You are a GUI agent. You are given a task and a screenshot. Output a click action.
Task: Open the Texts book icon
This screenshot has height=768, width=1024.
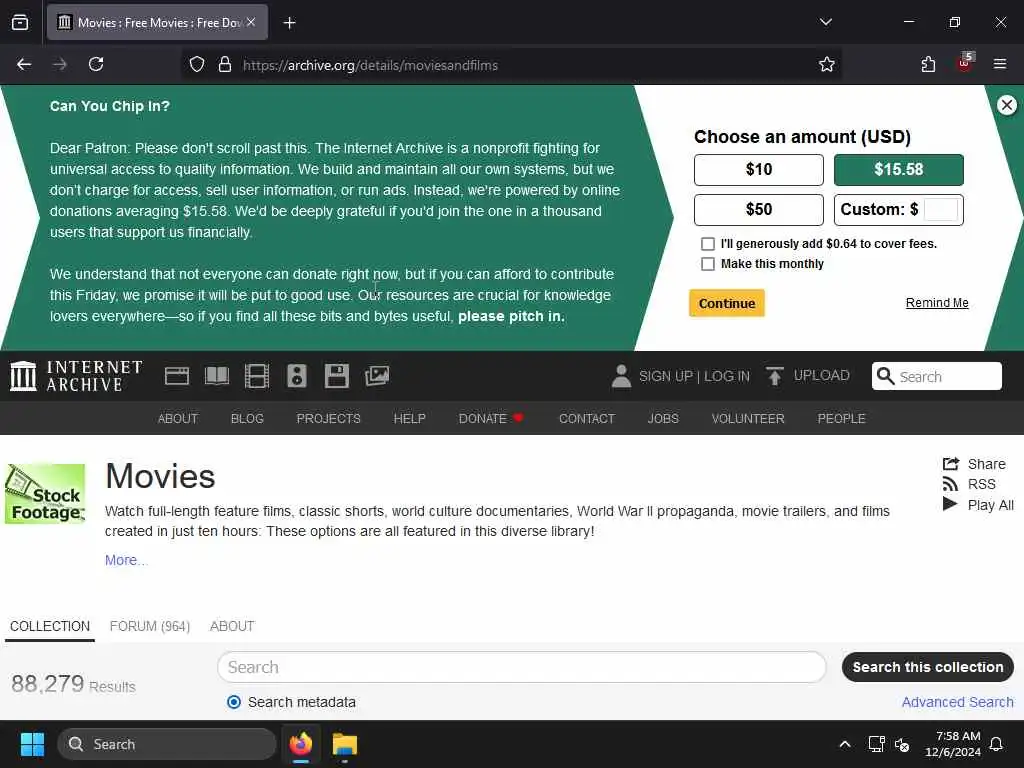tap(217, 376)
